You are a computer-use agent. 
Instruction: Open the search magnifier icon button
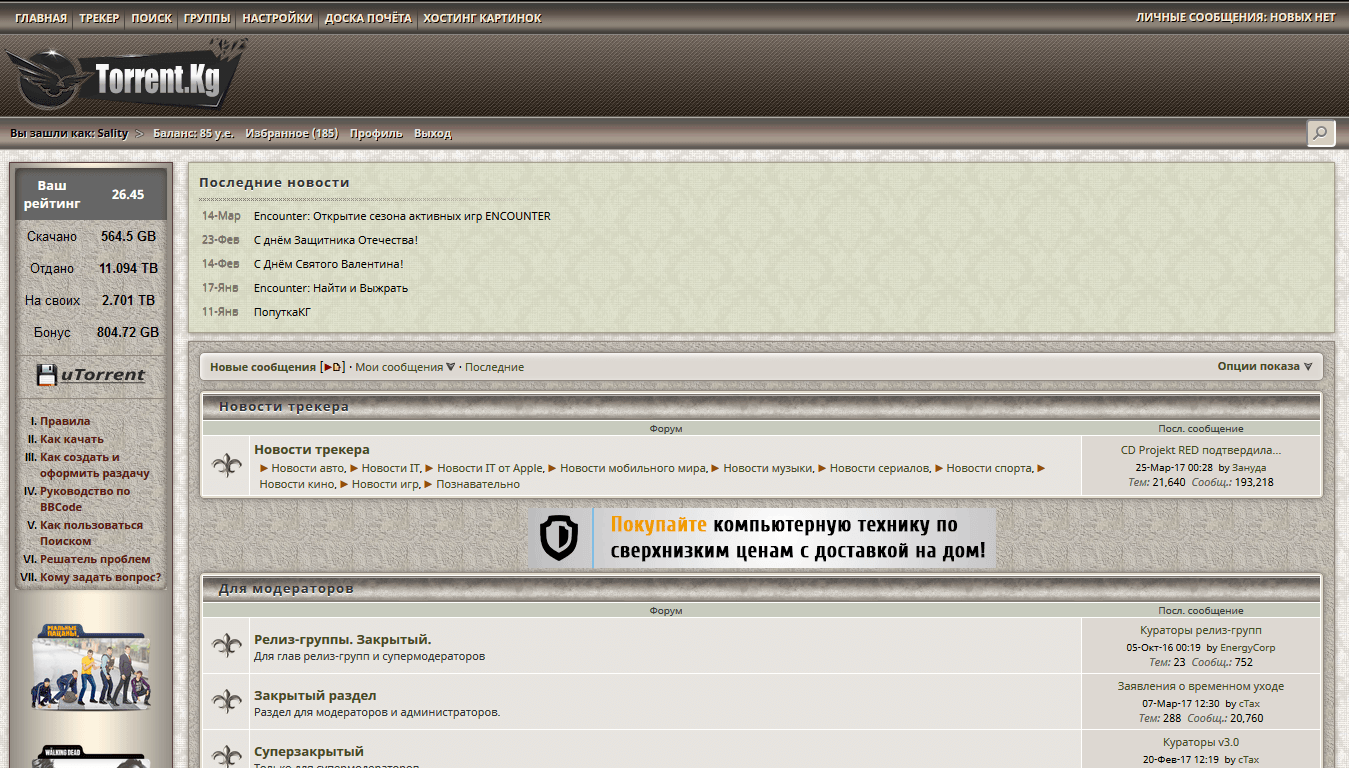pyautogui.click(x=1320, y=133)
